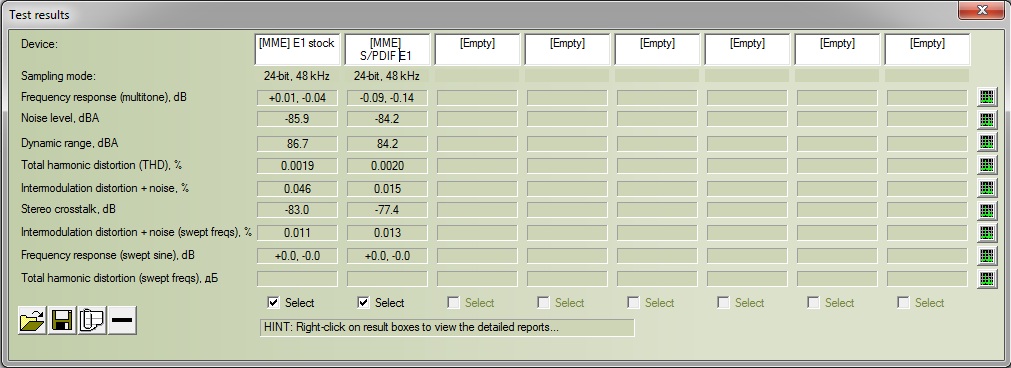Show graph for Dynamic range row

[x=986, y=142]
